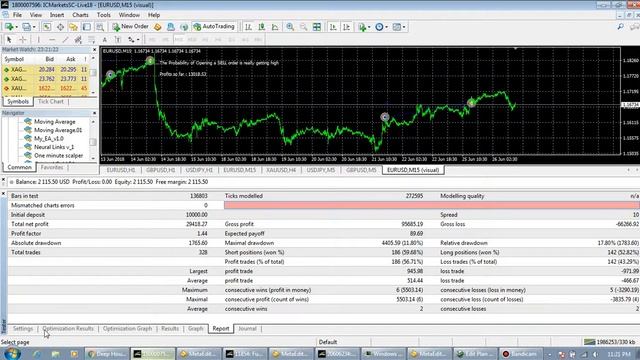Open the tester Settings tab

pos(23,329)
